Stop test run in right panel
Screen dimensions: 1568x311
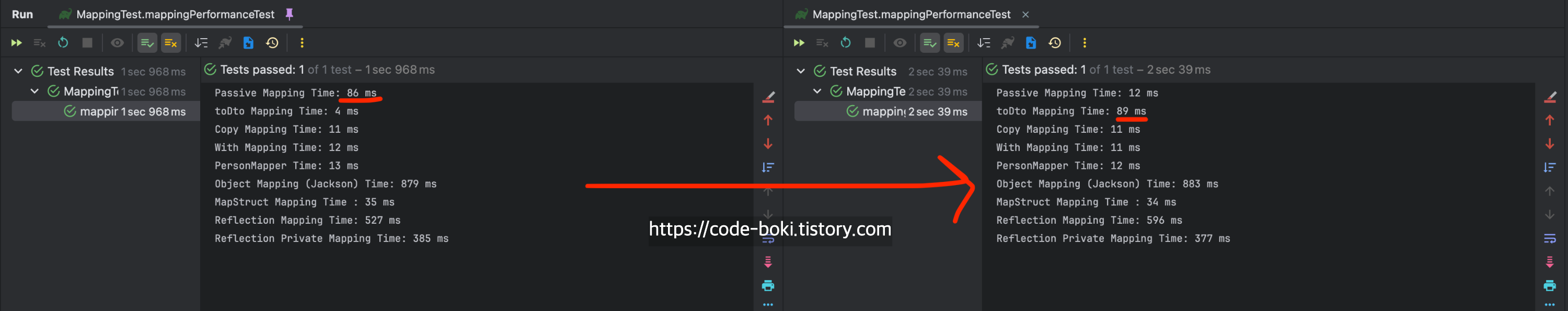[870, 43]
